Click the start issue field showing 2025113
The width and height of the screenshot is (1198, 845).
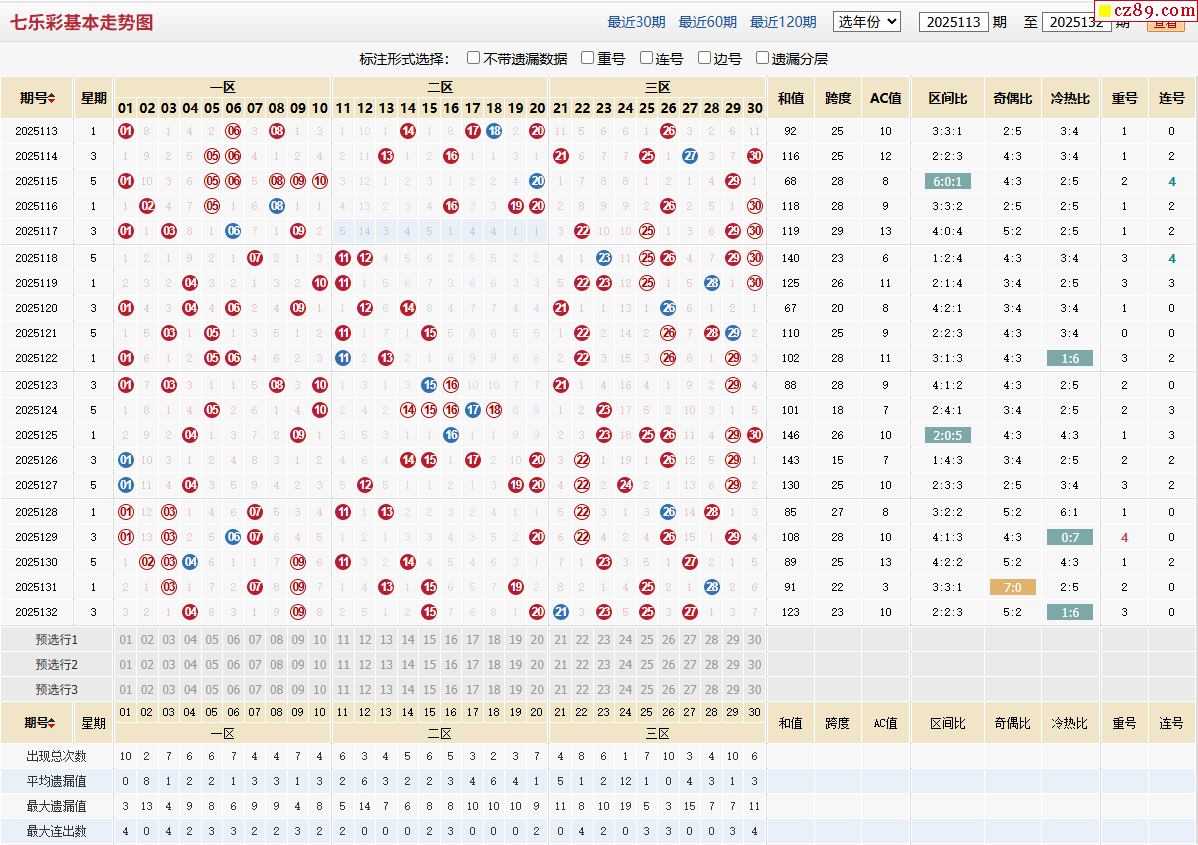[953, 22]
